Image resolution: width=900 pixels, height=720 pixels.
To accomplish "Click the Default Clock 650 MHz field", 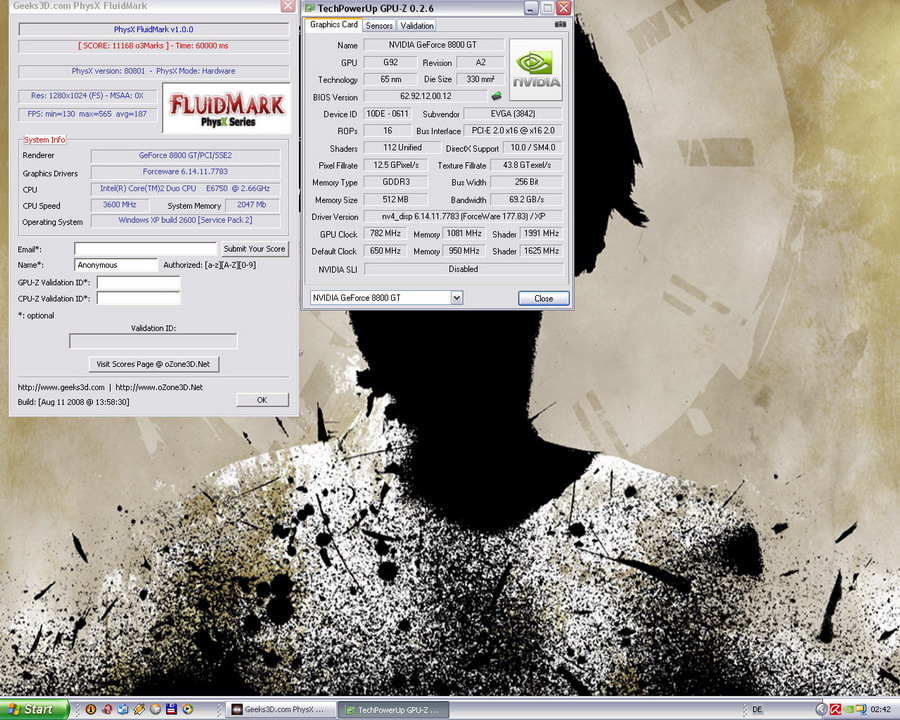I will 385,251.
